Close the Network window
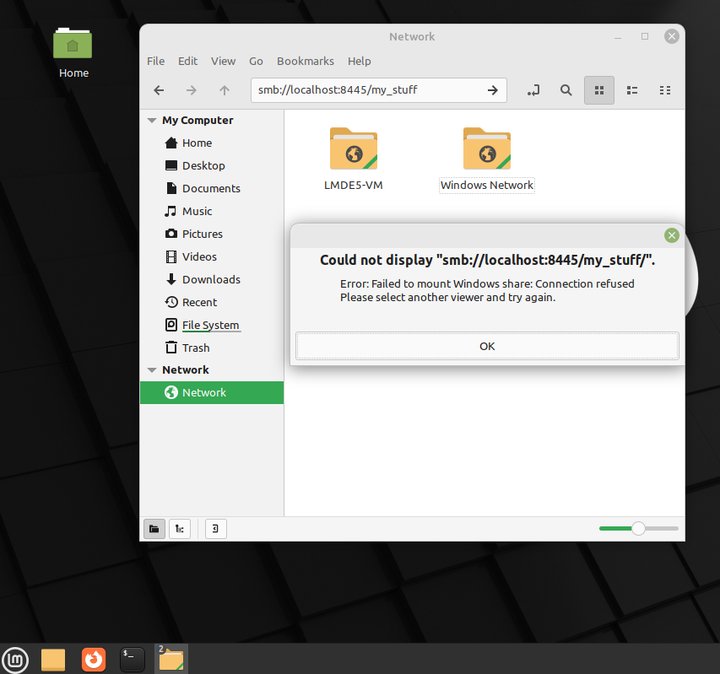This screenshot has height=674, width=720. (671, 36)
